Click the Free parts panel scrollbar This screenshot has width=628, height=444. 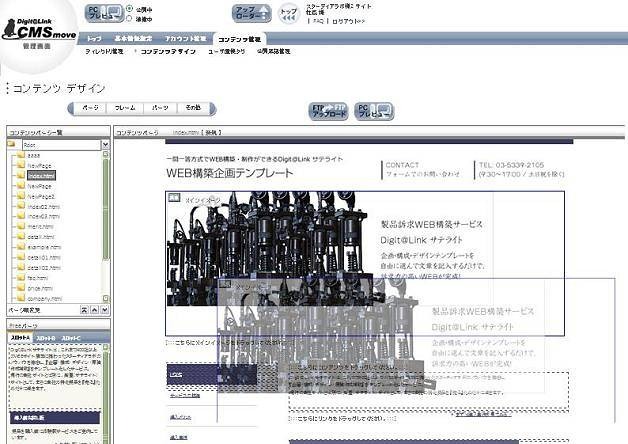click(x=106, y=394)
